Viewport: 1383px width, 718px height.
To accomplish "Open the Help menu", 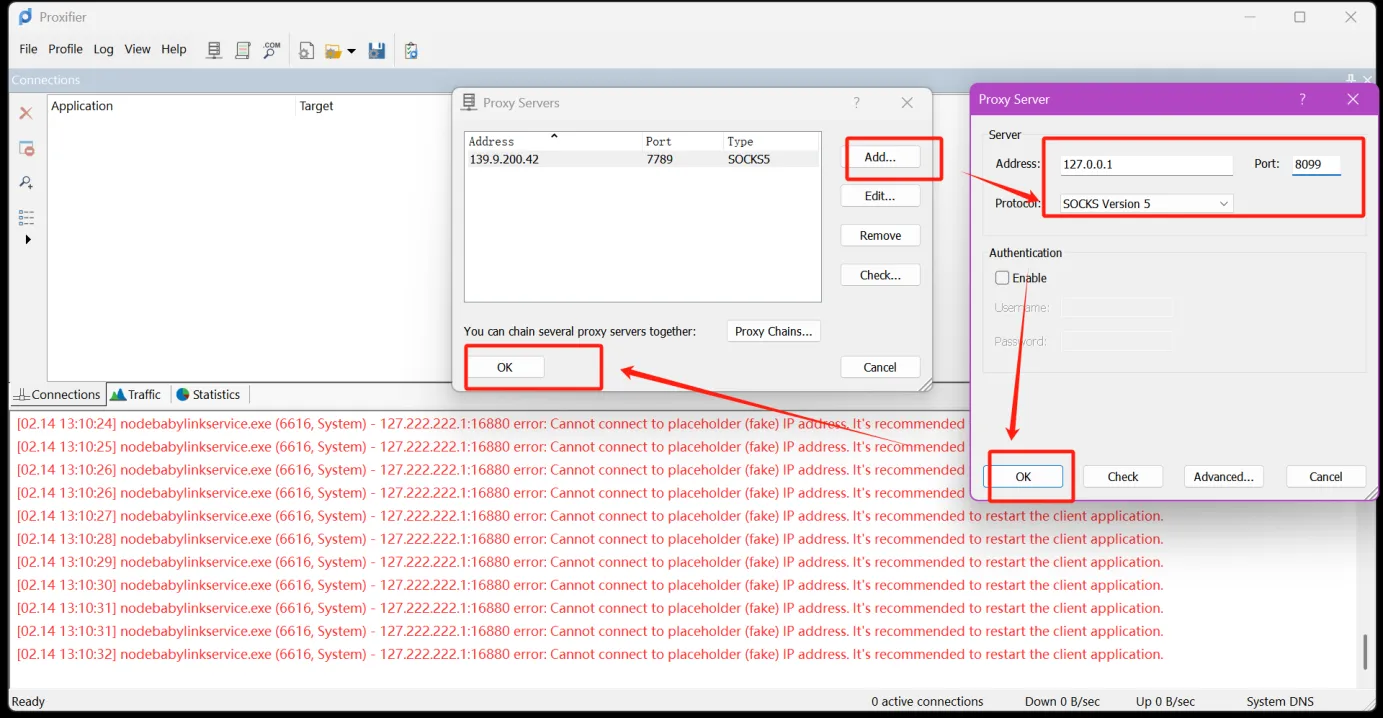I will pos(174,49).
